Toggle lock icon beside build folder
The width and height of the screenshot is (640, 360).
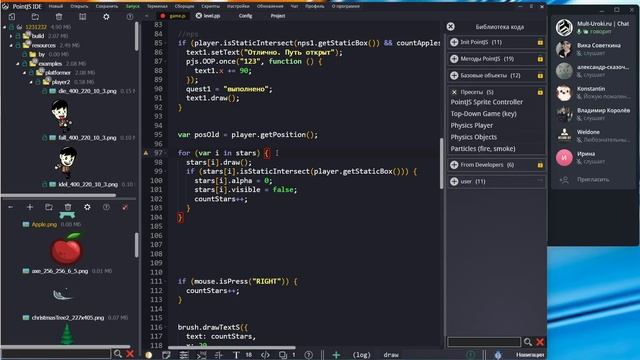(18, 36)
